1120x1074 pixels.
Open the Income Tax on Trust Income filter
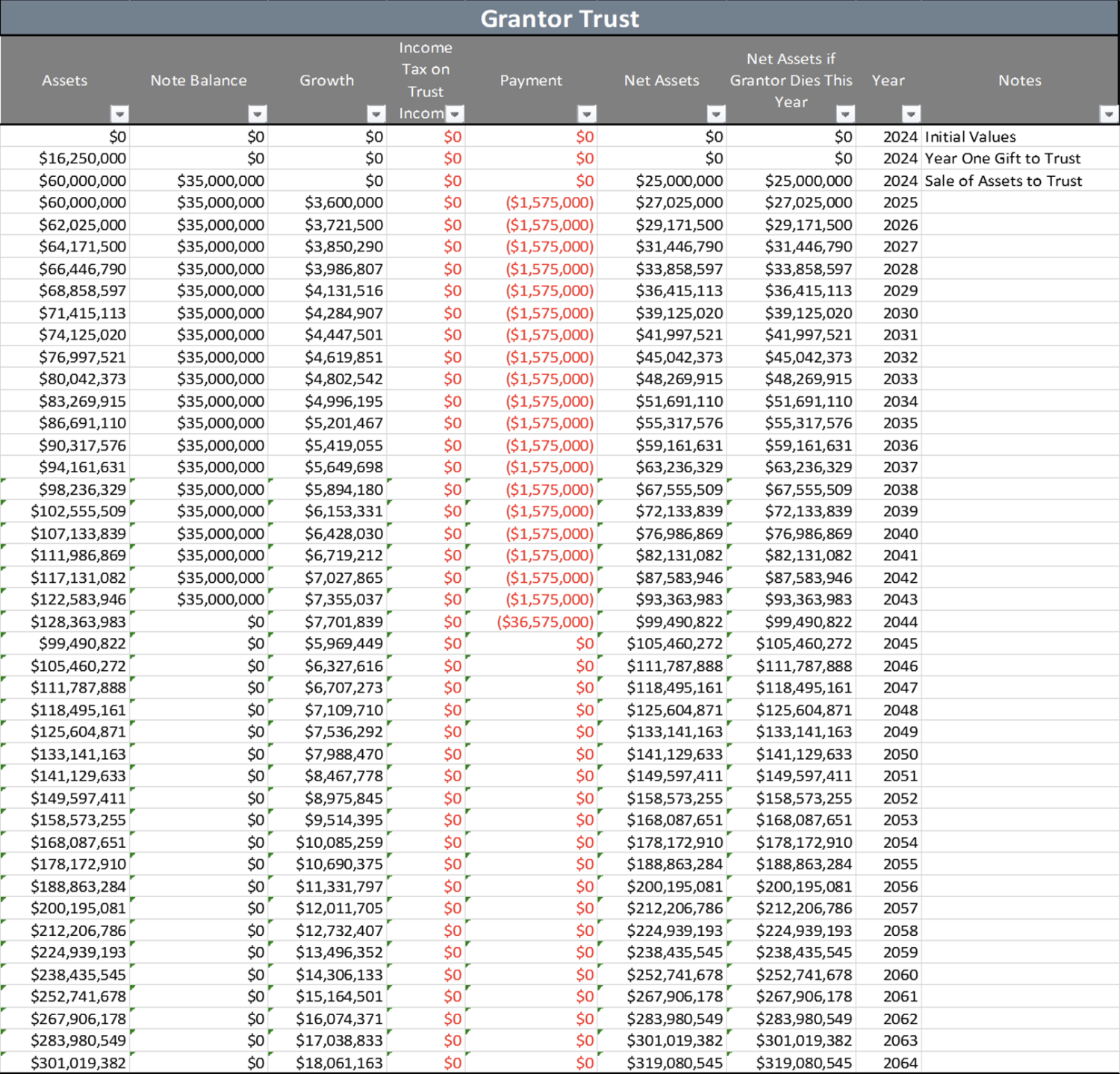455,114
